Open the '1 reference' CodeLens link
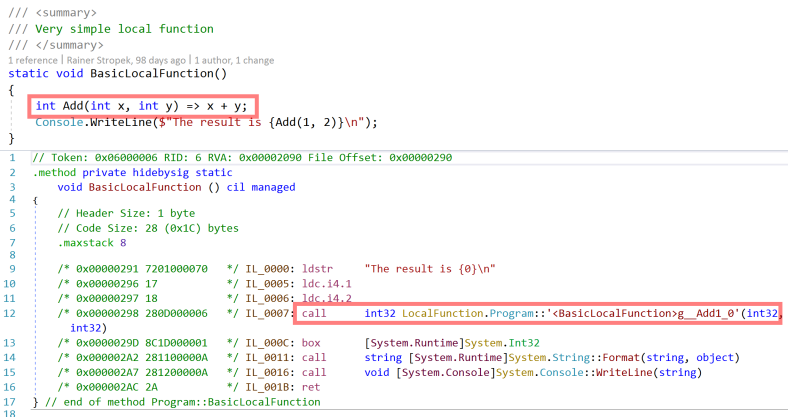 click(x=33, y=60)
